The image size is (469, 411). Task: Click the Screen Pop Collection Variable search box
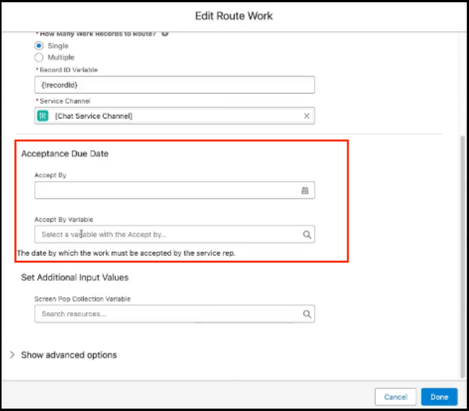pyautogui.click(x=174, y=314)
